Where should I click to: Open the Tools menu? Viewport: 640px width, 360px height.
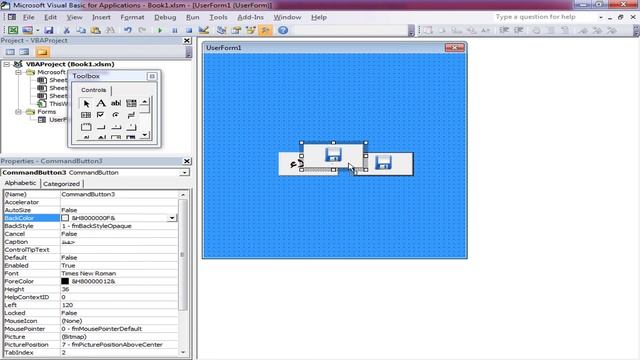218,17
